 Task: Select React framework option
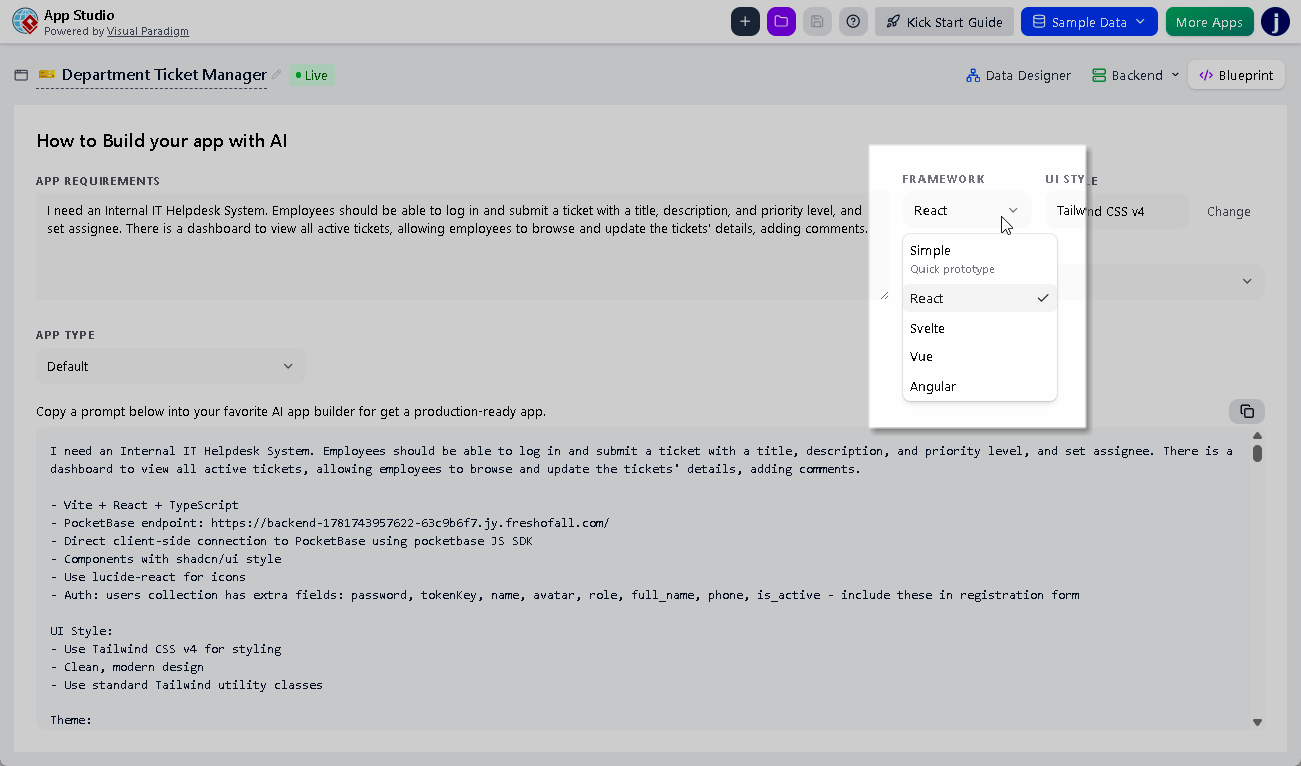pos(979,298)
